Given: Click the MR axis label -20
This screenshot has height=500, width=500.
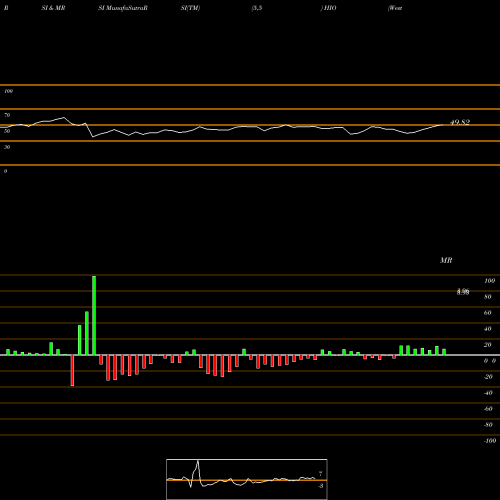Looking at the screenshot, I should 488,377.
